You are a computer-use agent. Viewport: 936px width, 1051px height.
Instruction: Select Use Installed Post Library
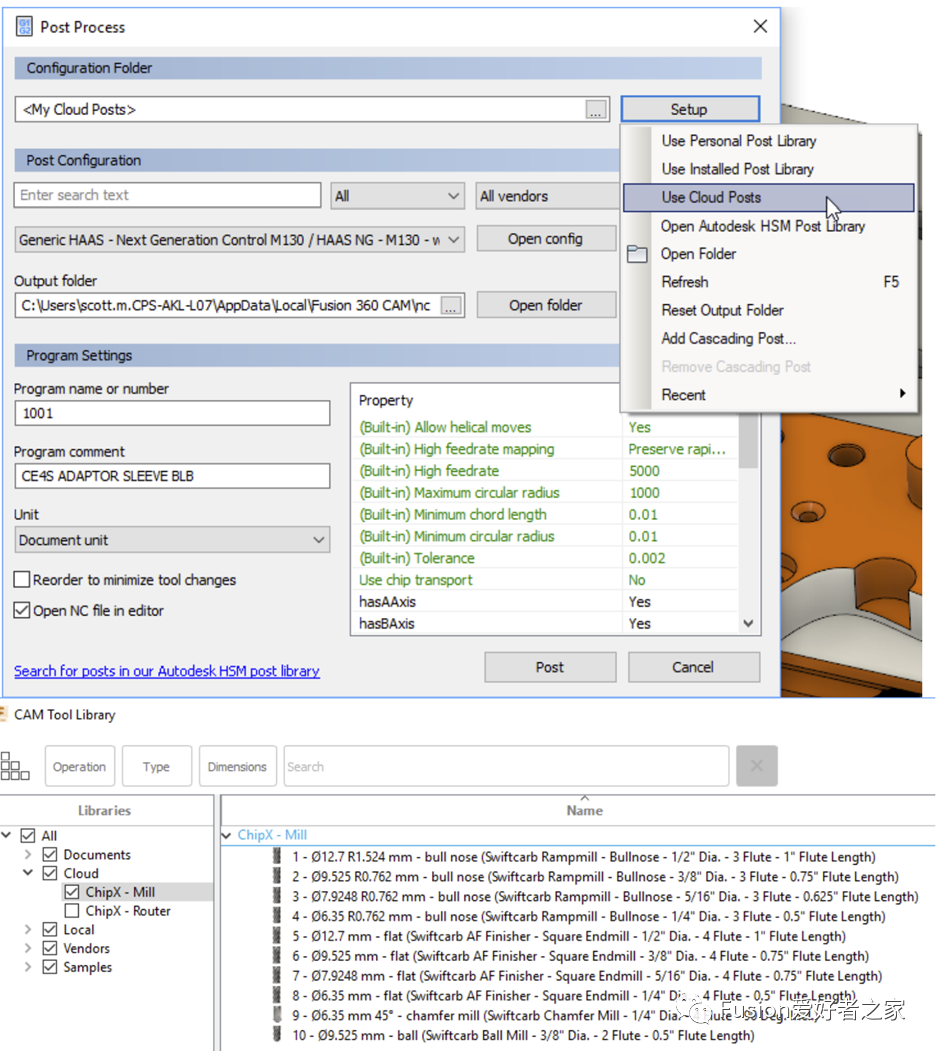tap(768, 169)
